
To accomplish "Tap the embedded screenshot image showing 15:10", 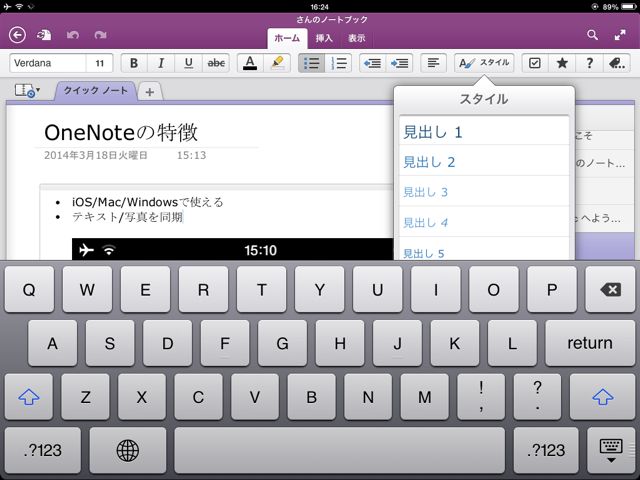I will coord(233,249).
